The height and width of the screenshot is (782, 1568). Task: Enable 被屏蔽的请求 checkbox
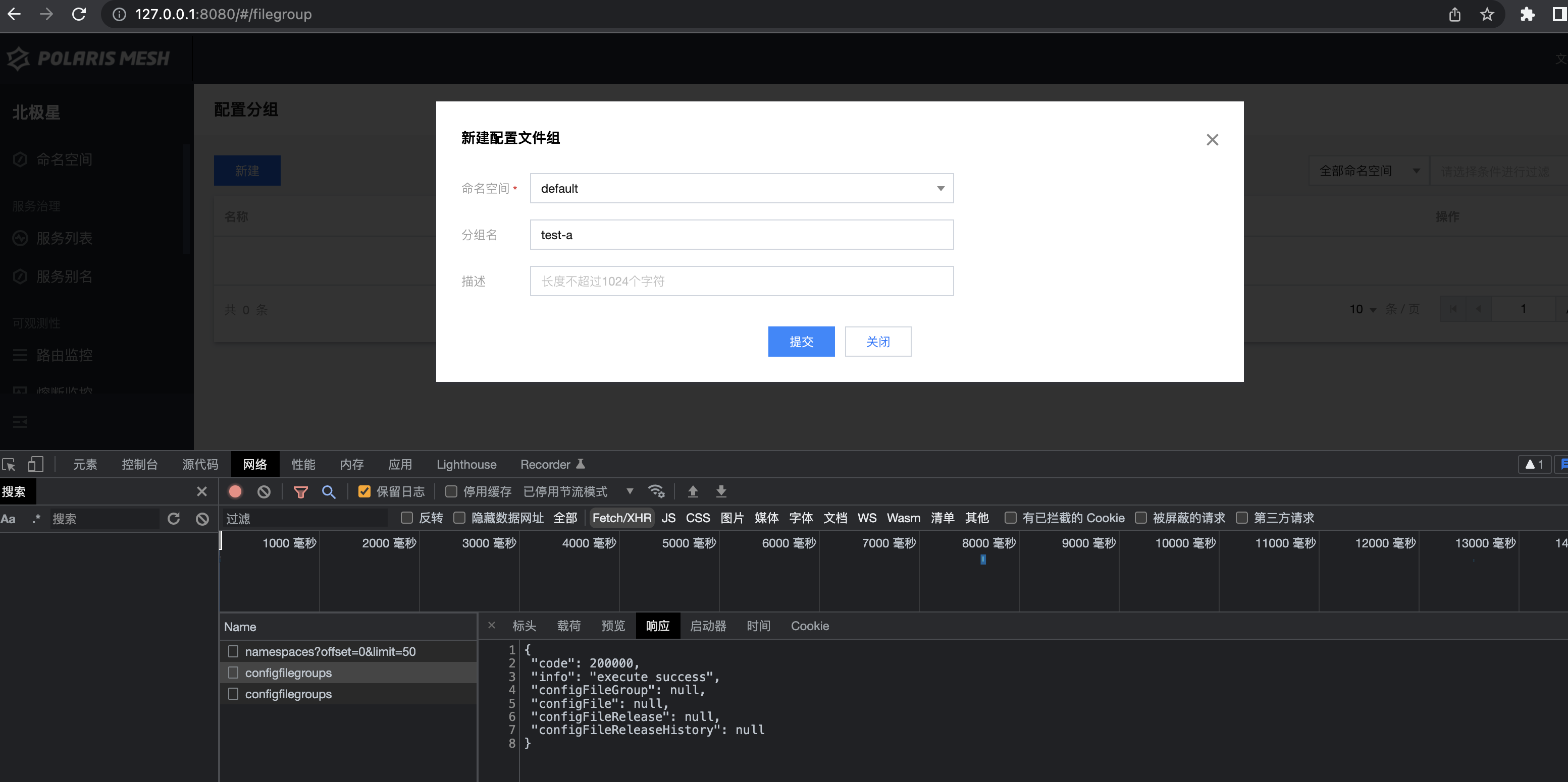[1141, 518]
